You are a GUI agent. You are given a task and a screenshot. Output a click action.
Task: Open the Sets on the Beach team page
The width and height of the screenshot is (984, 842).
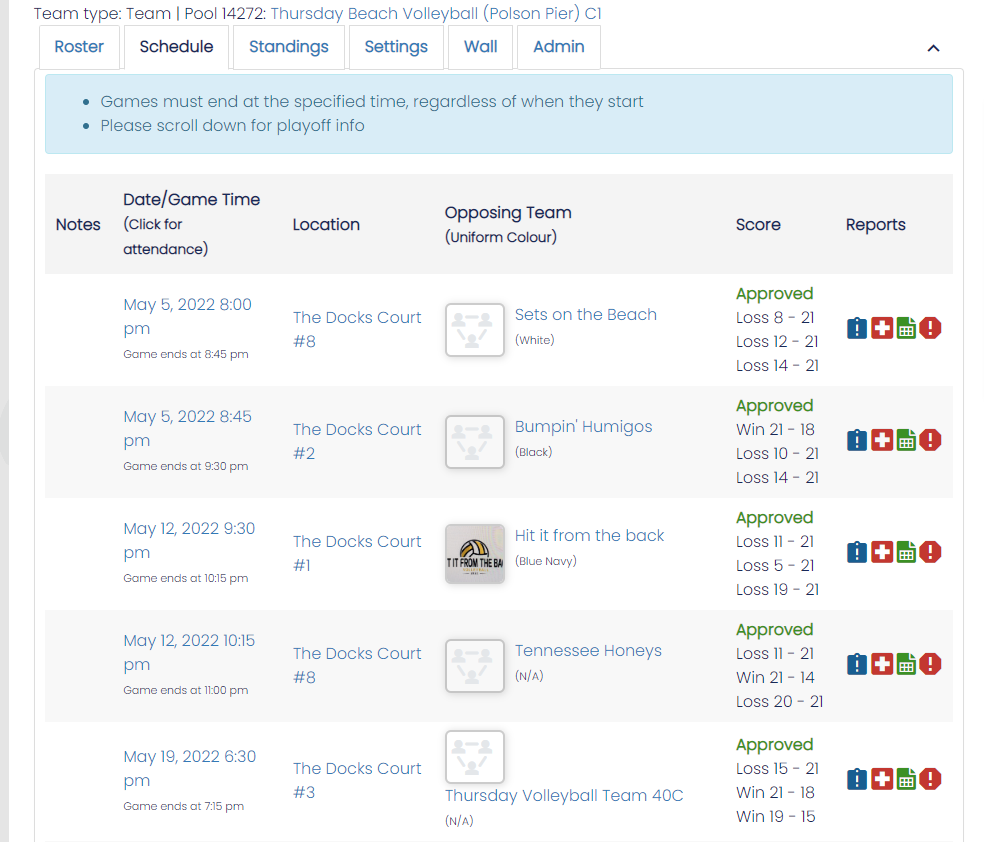click(x=586, y=314)
